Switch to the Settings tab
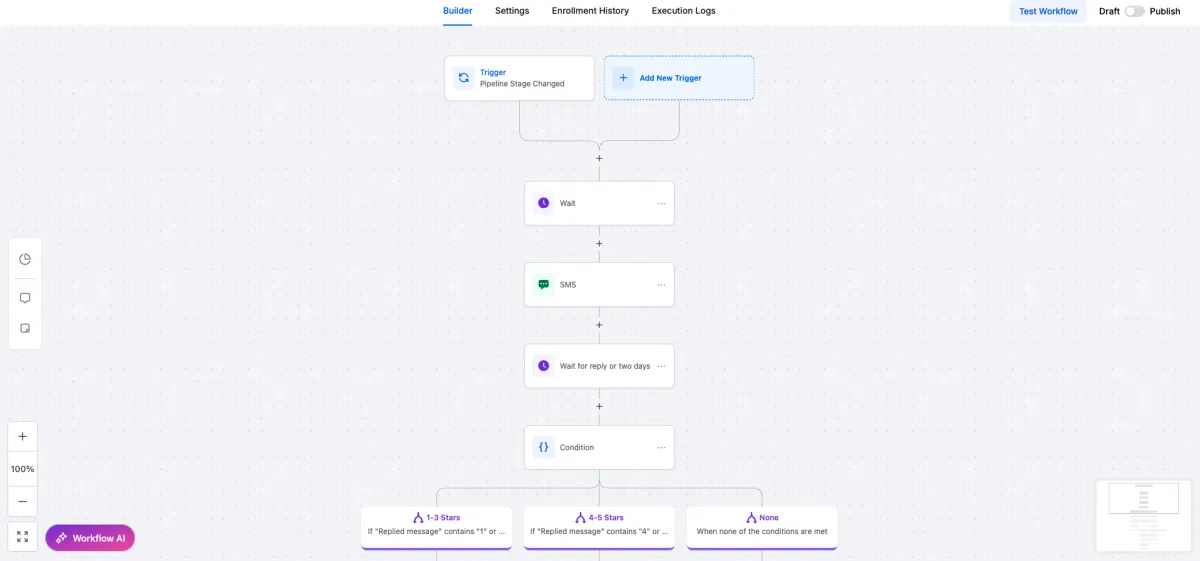Viewport: 1200px width, 561px height. [512, 11]
